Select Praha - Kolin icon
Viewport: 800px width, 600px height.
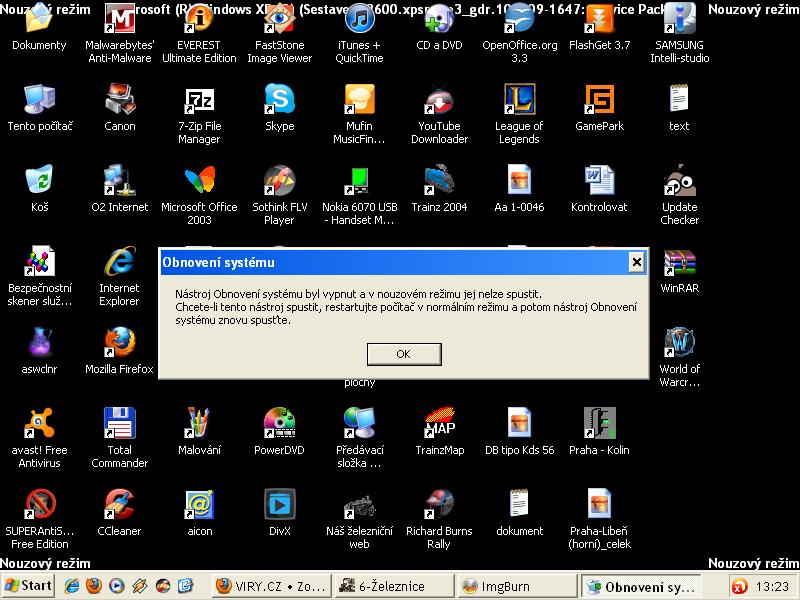pyautogui.click(x=599, y=423)
